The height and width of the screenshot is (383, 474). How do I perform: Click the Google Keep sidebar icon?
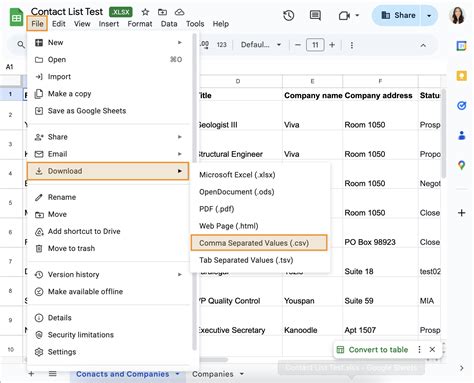point(462,76)
